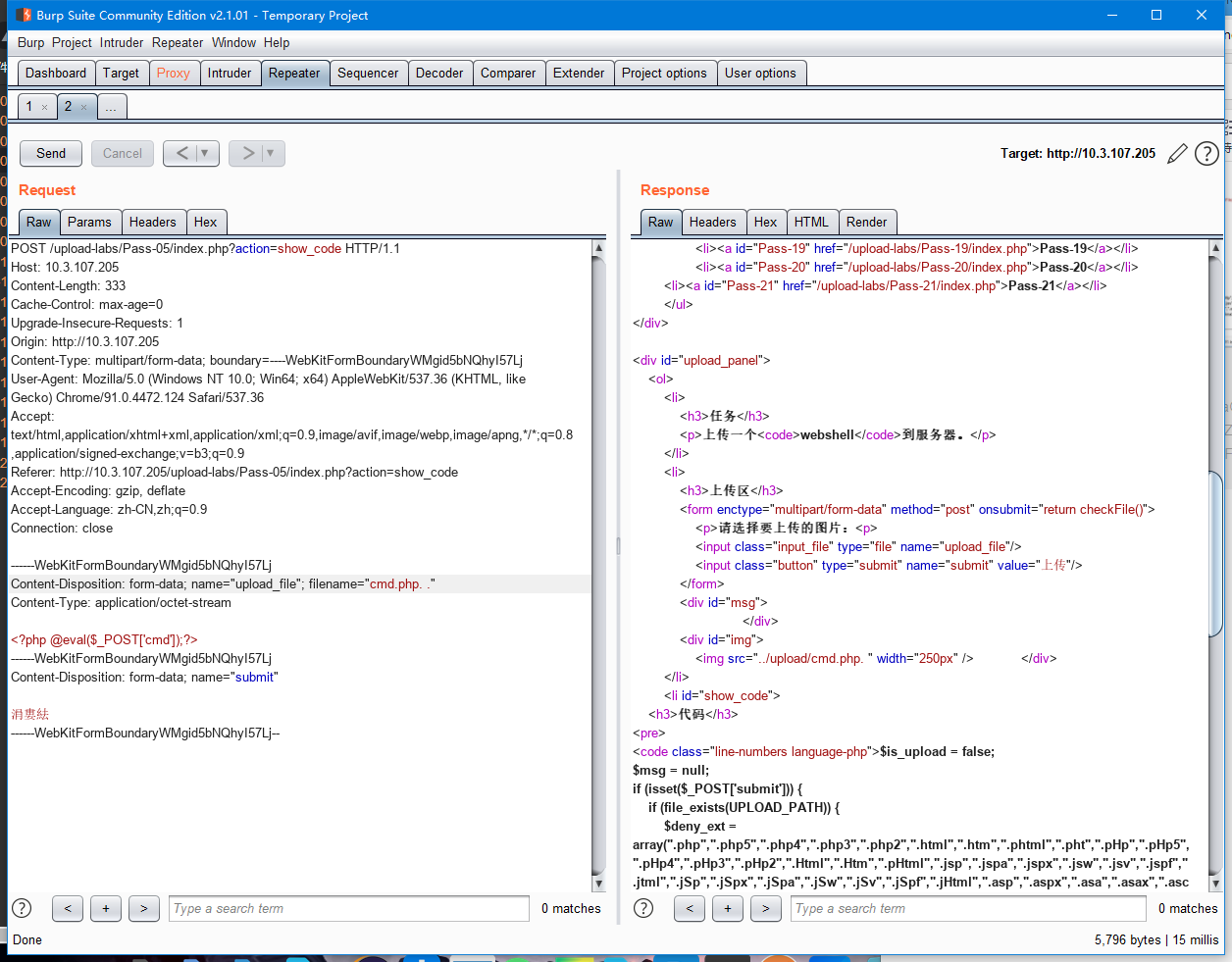Jump to next match in response search

coord(766,908)
